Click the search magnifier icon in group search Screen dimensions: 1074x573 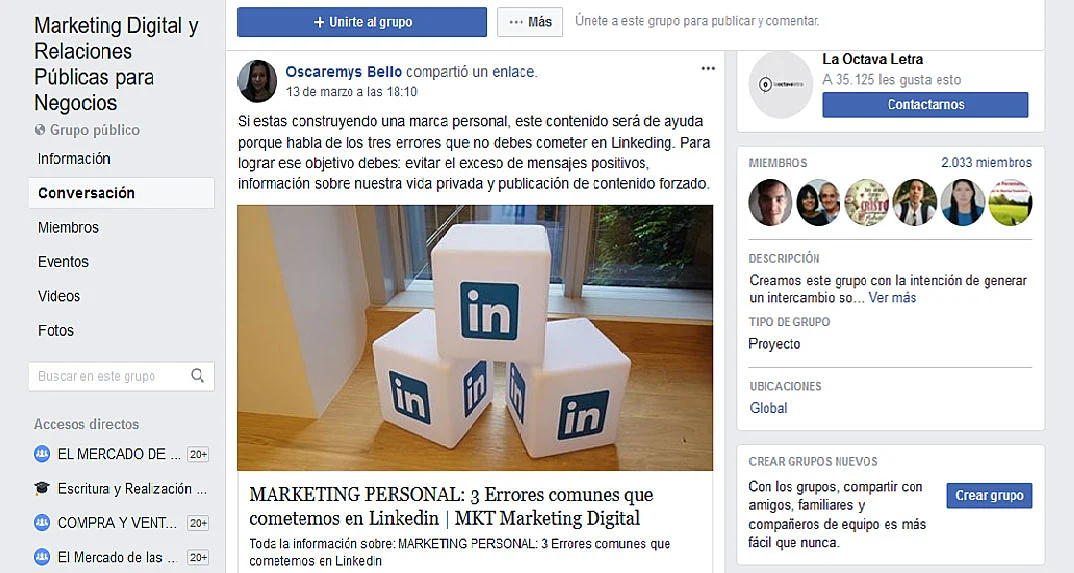point(197,375)
